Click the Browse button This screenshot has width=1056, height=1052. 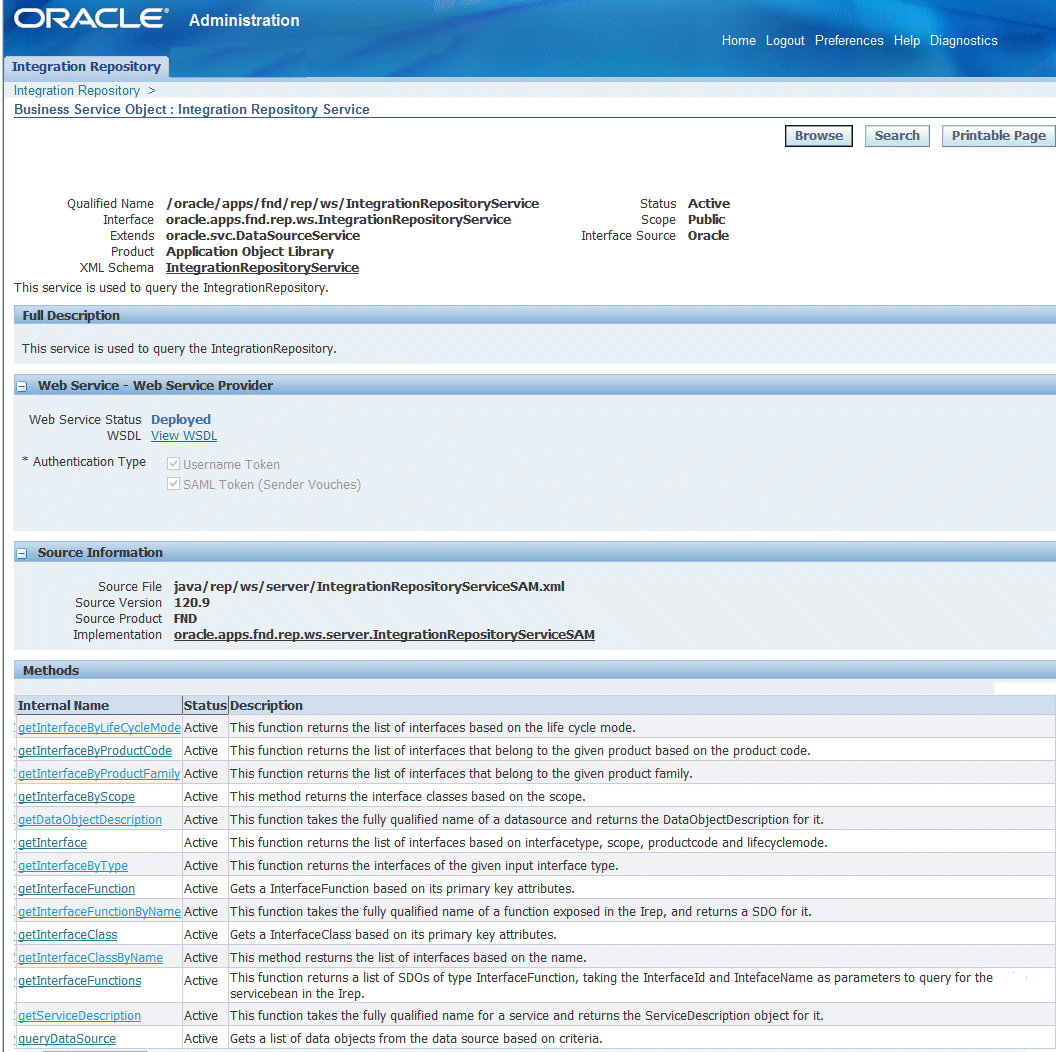818,135
